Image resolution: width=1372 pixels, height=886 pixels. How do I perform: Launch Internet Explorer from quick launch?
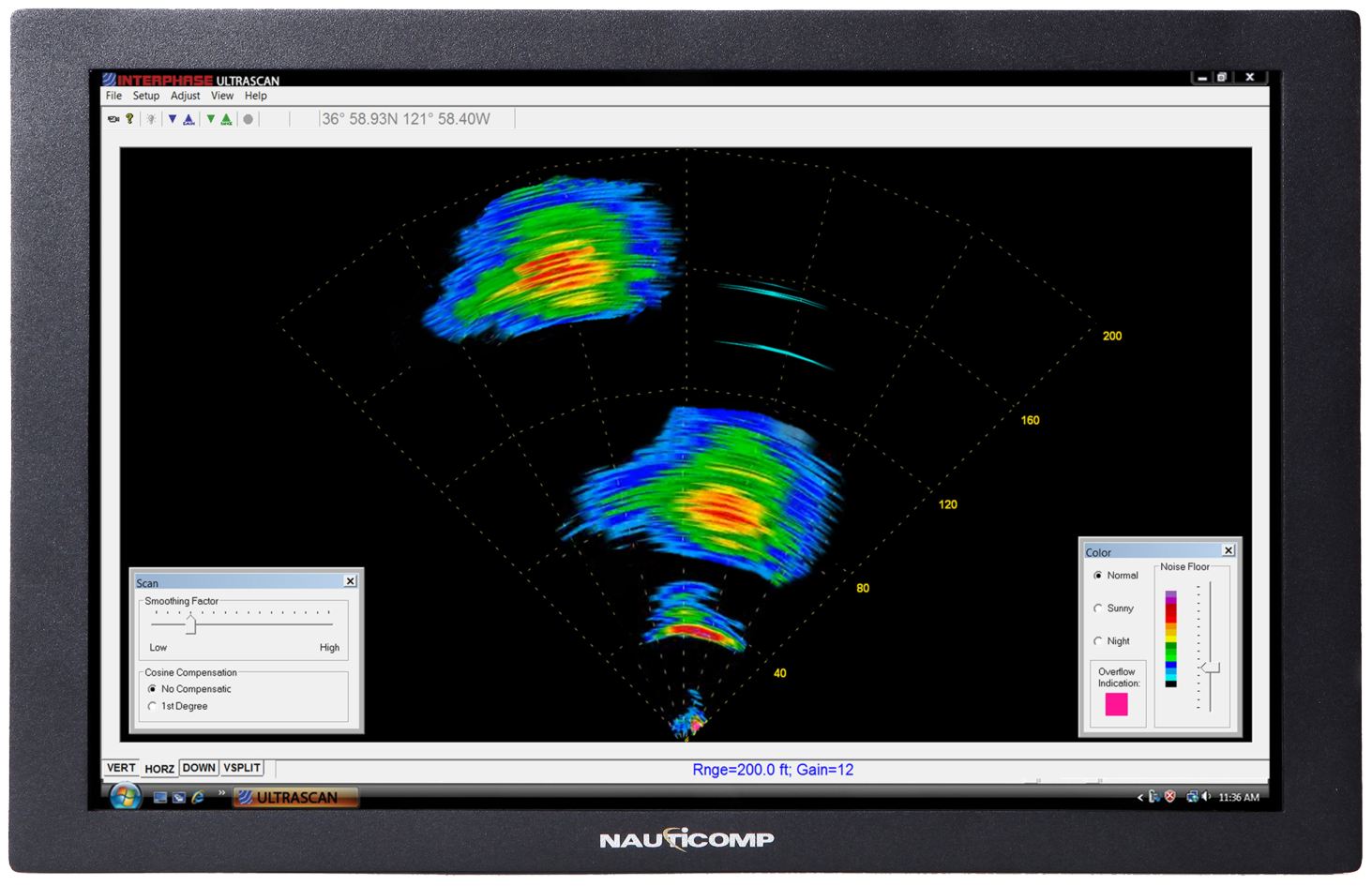pyautogui.click(x=198, y=797)
